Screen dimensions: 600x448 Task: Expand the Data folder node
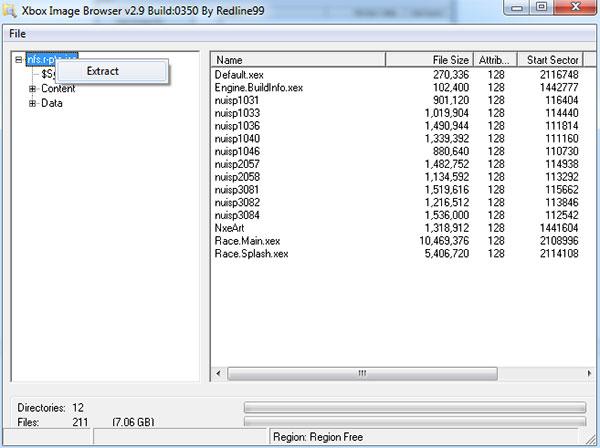33,103
